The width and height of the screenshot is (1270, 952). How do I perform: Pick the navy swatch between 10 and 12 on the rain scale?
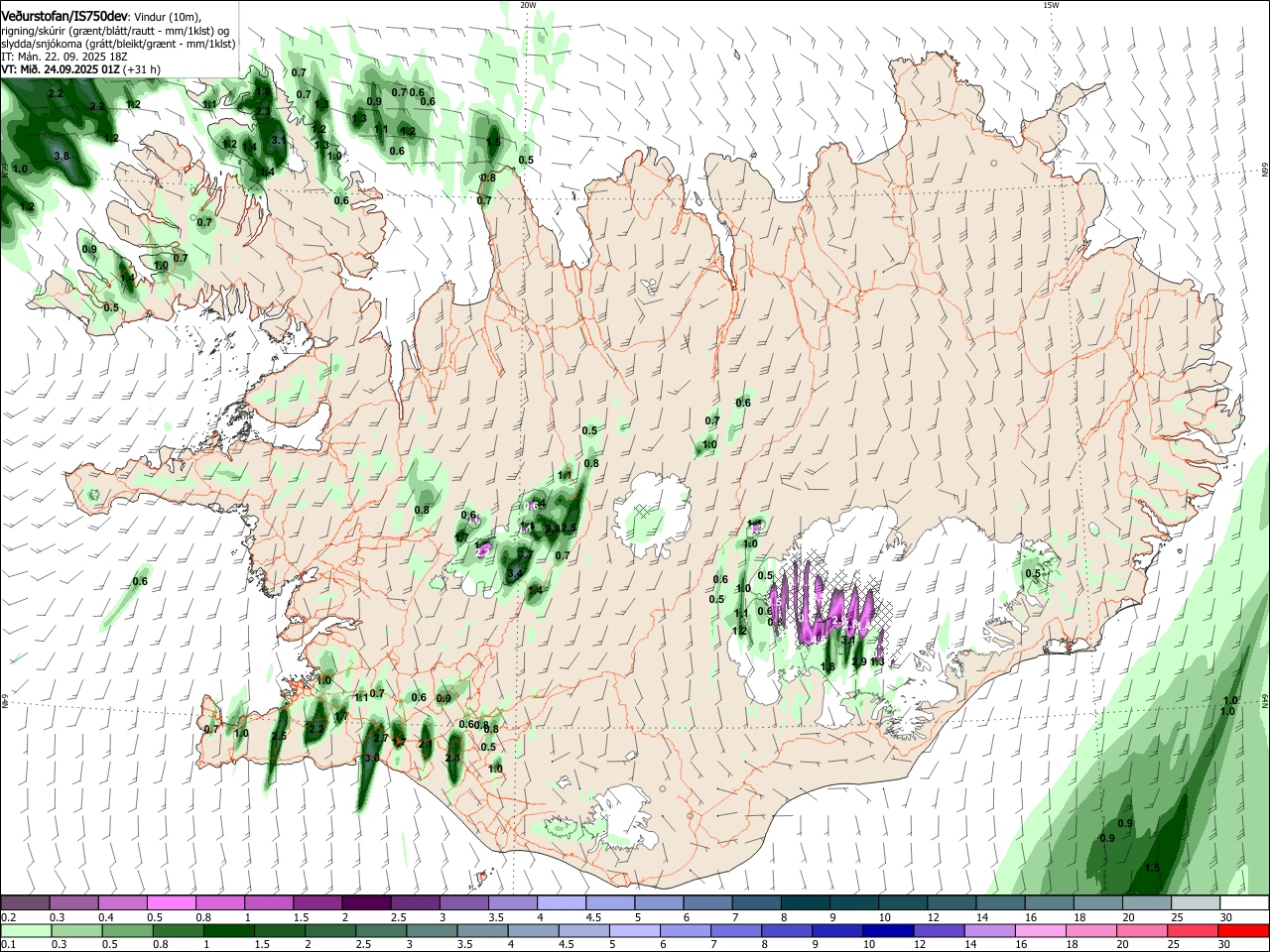pyautogui.click(x=886, y=930)
